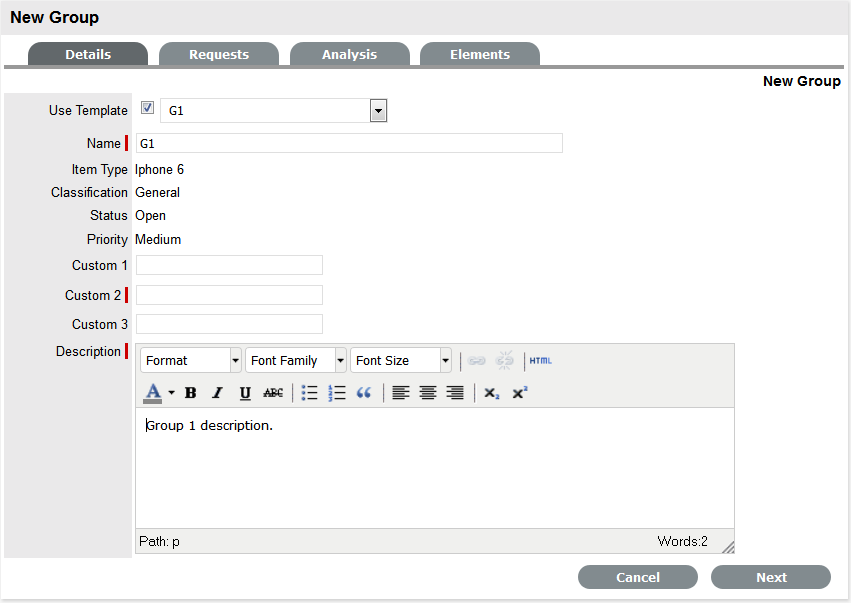The image size is (851, 603).
Task: Cancel the new group creation
Action: [638, 577]
